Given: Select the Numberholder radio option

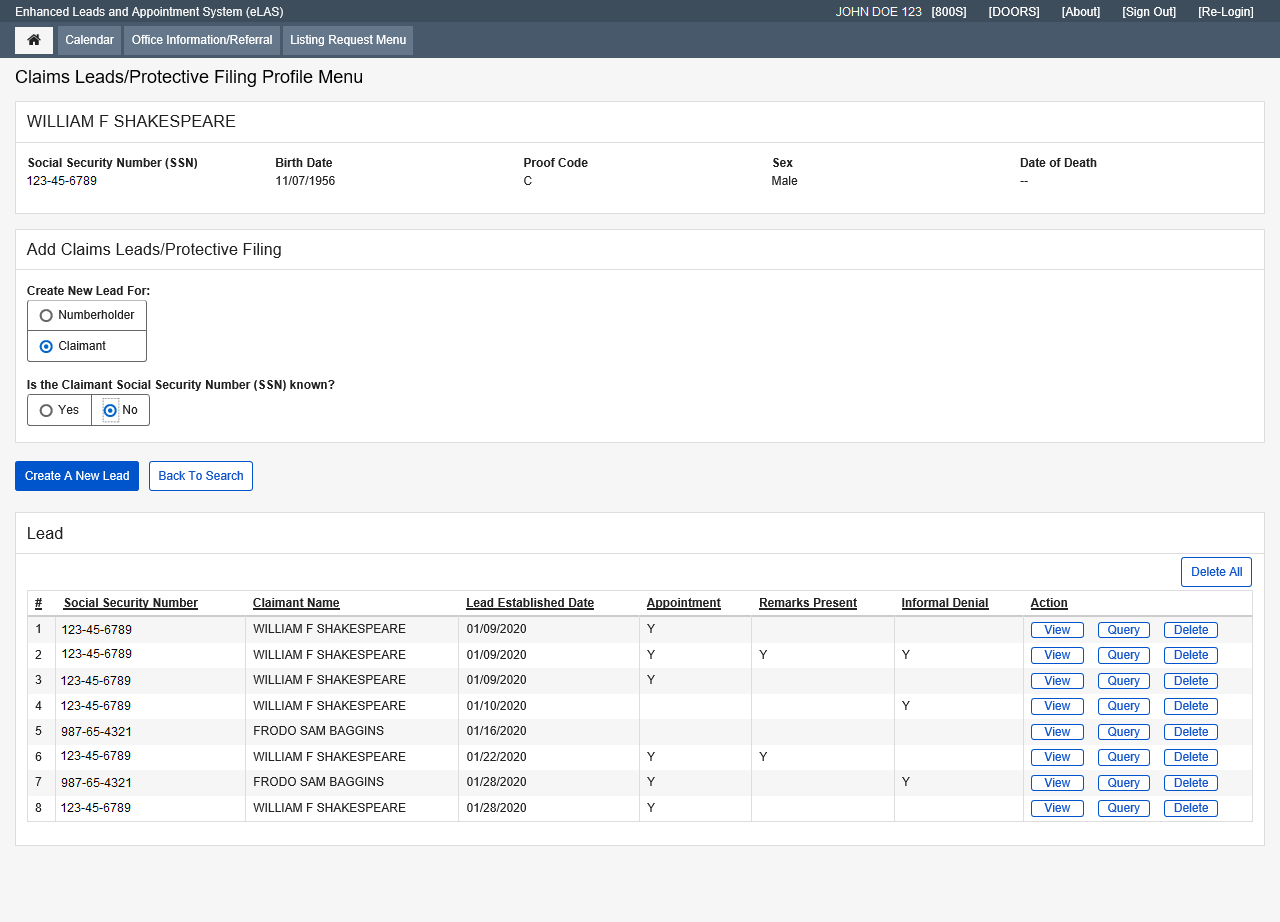Looking at the screenshot, I should point(46,316).
